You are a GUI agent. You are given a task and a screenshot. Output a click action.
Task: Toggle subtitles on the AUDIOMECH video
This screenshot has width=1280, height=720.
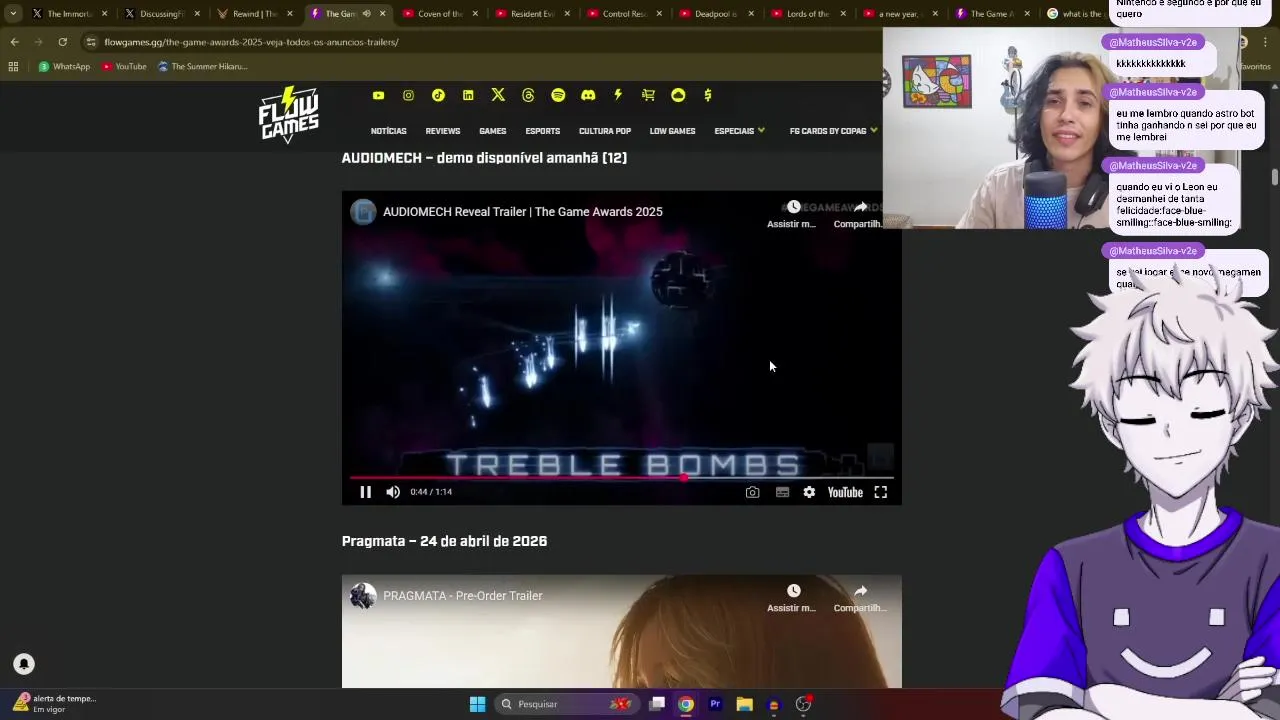click(782, 492)
